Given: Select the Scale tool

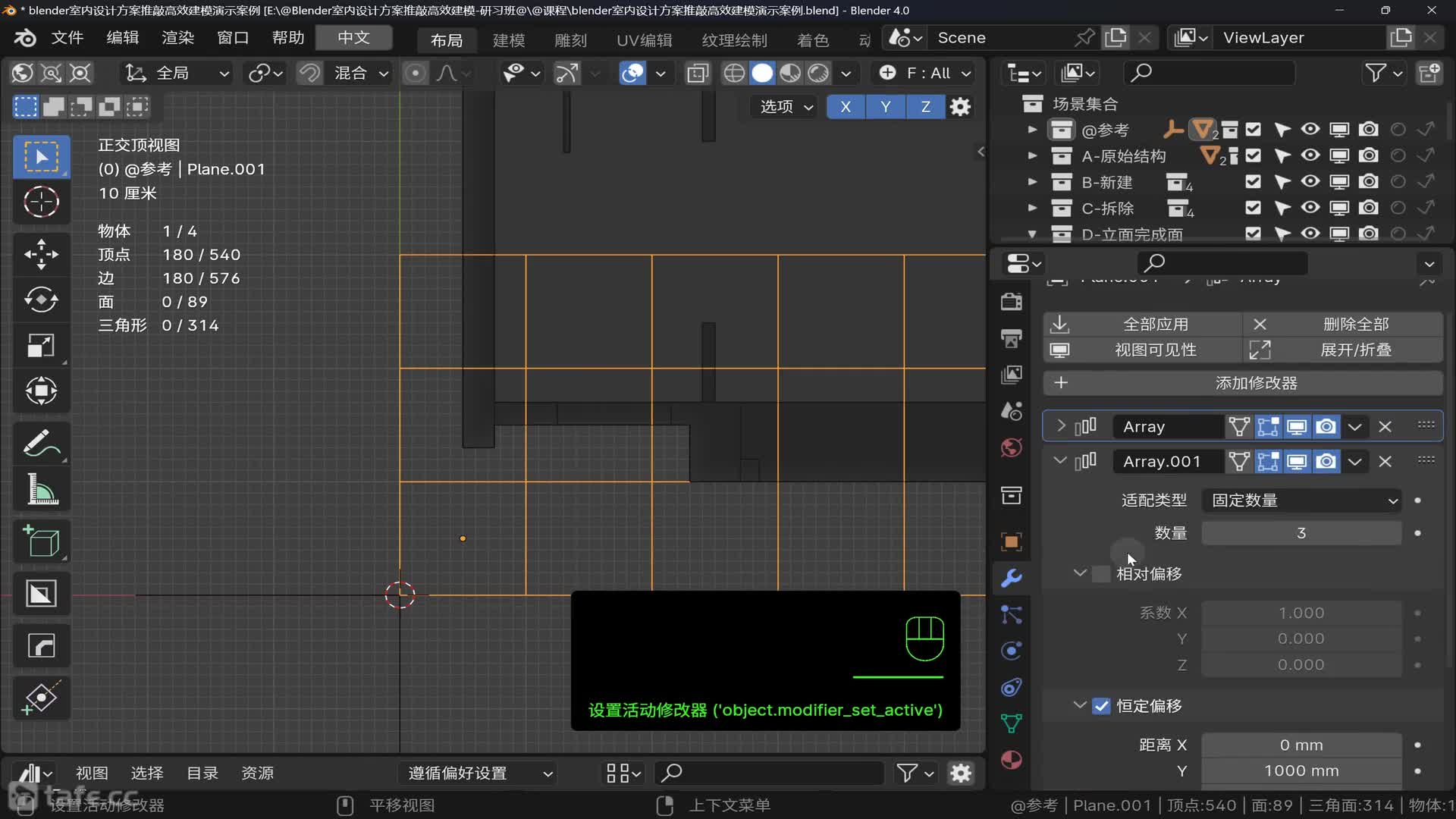Looking at the screenshot, I should [41, 346].
